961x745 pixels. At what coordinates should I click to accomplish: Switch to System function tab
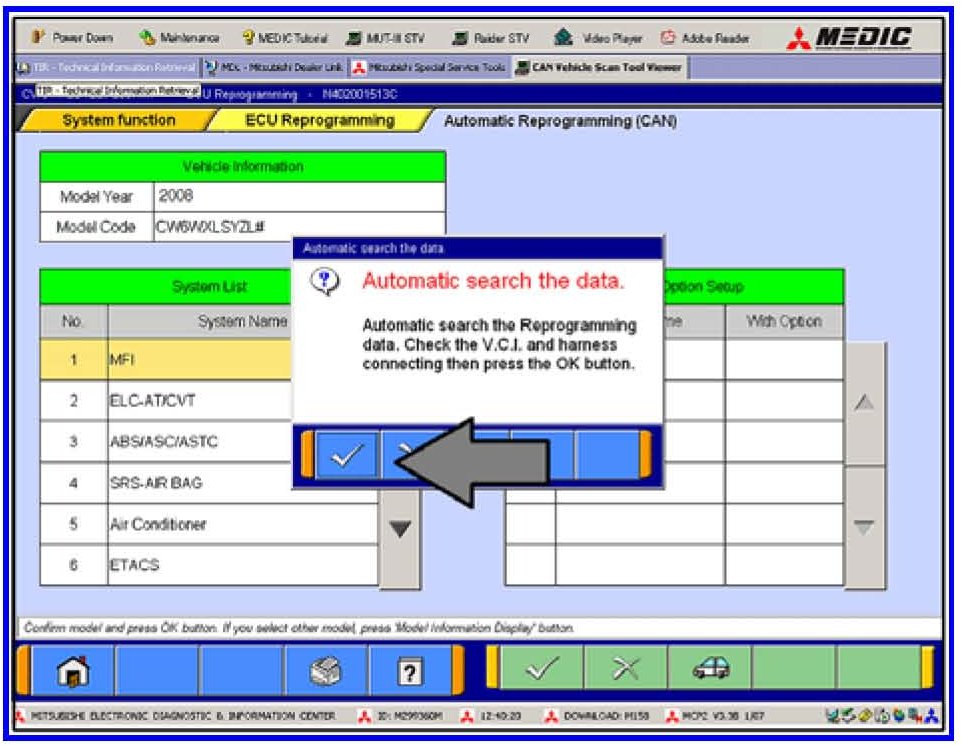point(118,121)
